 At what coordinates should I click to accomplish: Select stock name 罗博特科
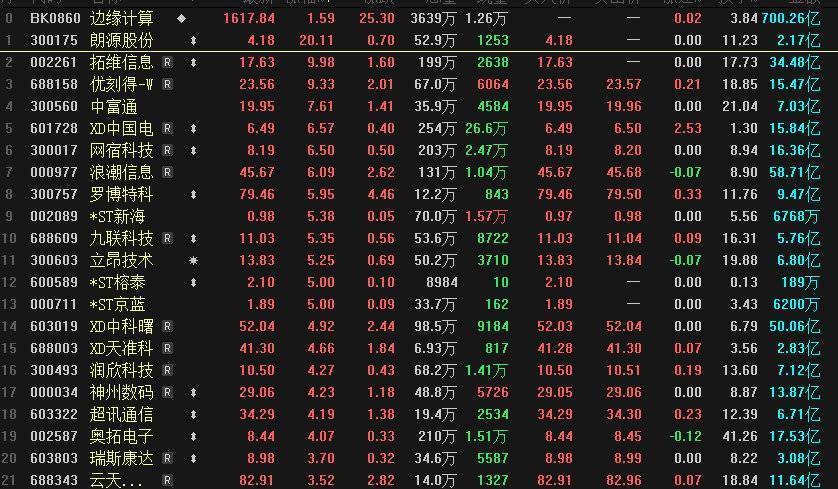point(121,195)
